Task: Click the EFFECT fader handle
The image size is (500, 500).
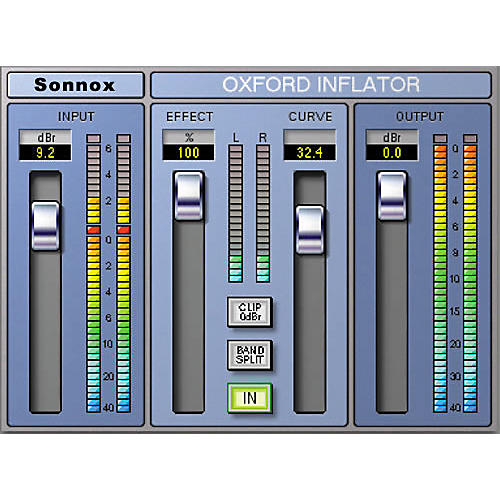Action: [x=189, y=196]
